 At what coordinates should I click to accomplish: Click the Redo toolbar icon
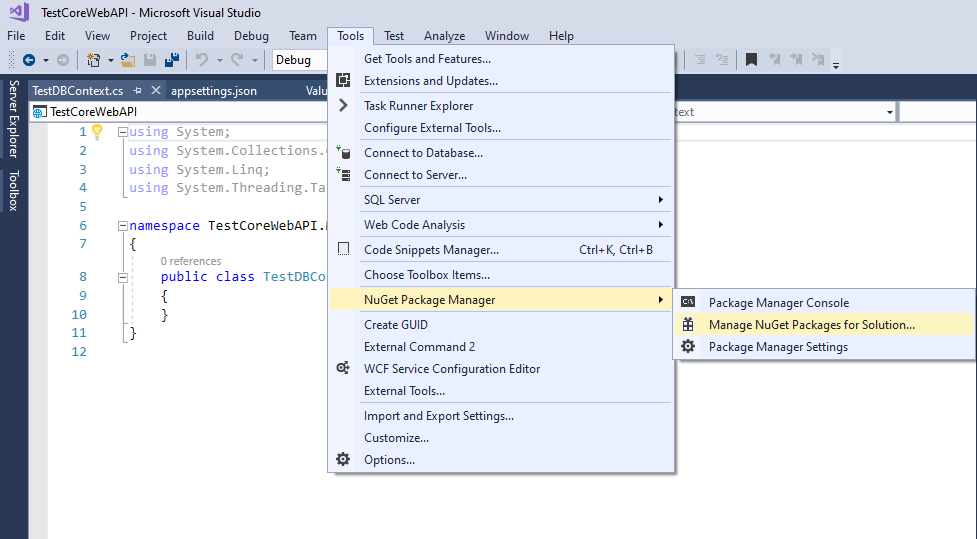click(x=237, y=60)
